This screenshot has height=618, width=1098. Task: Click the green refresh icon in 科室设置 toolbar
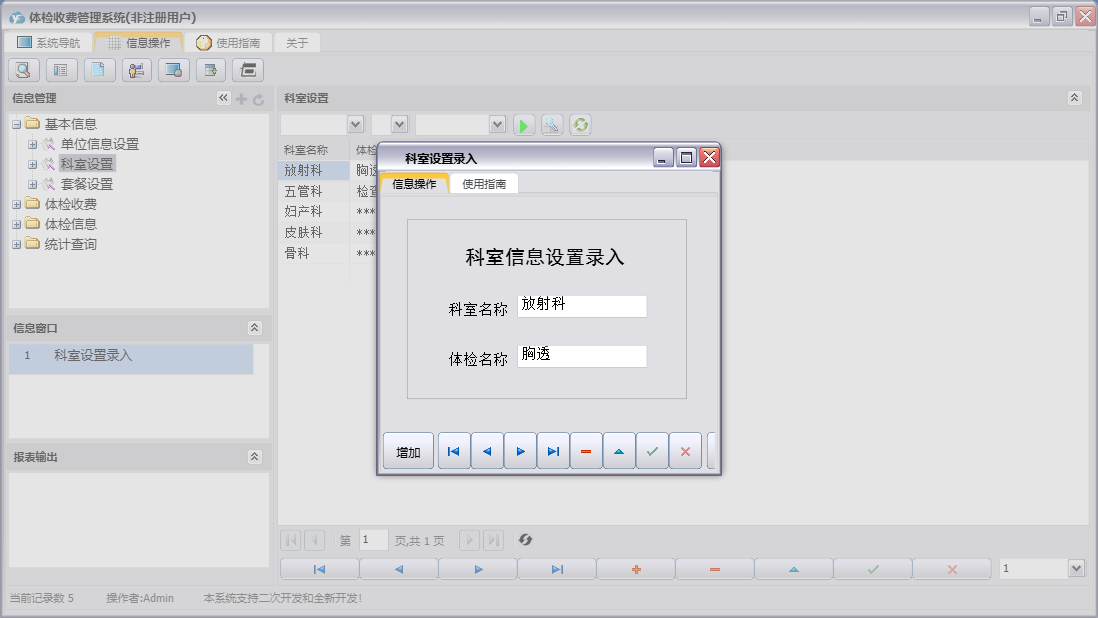click(x=580, y=125)
